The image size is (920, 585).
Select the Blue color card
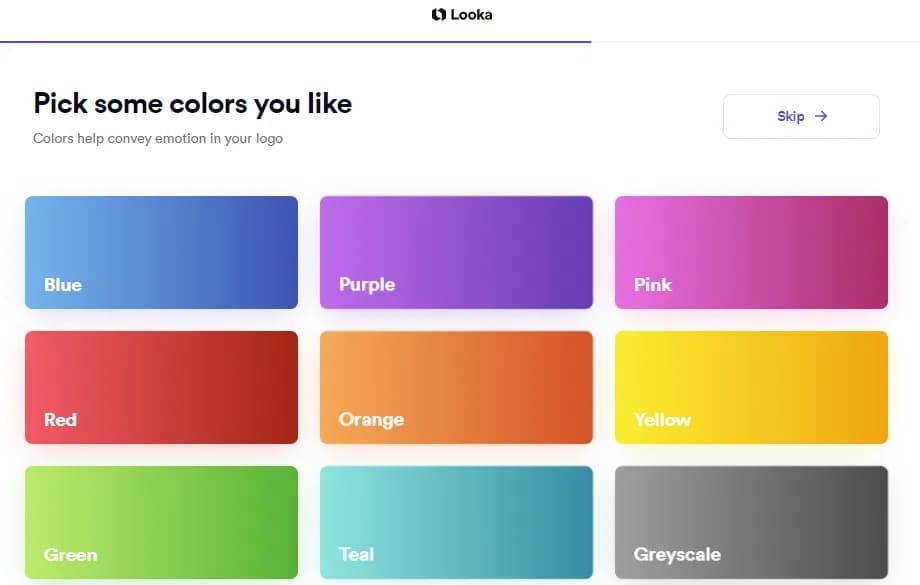[x=161, y=252]
